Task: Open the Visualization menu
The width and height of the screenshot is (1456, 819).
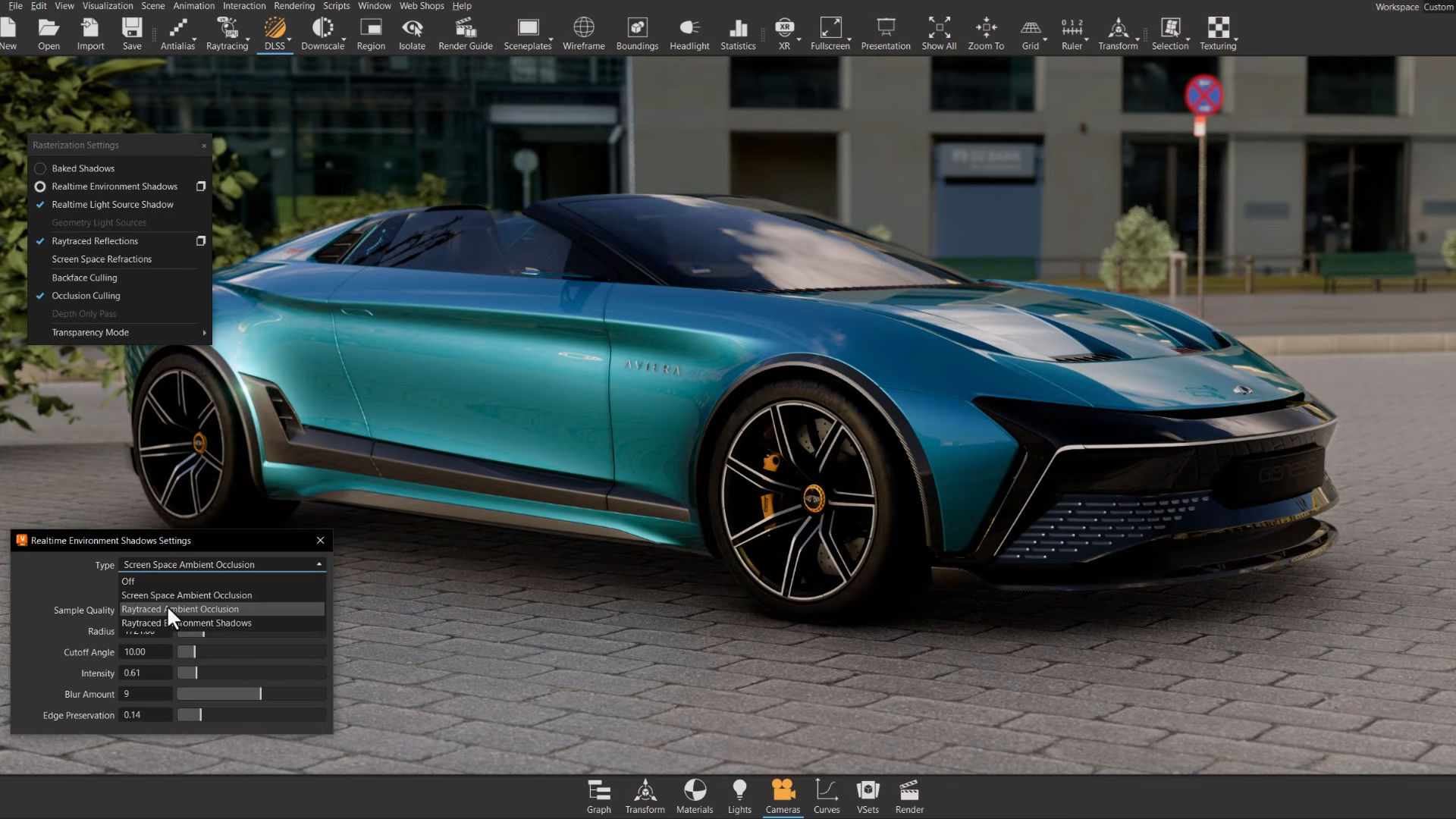Action: [107, 6]
